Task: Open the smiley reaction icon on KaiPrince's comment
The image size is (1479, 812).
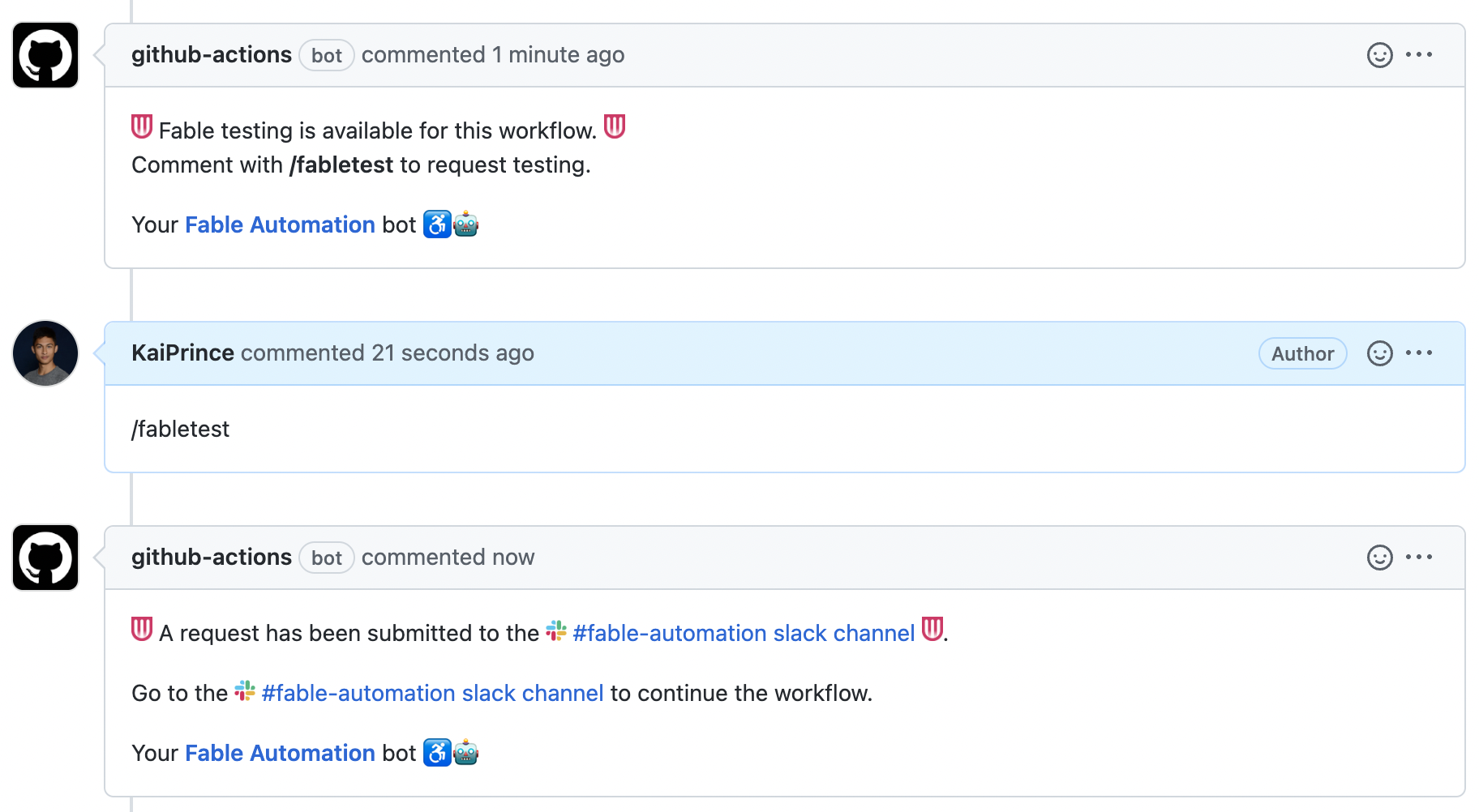Action: pos(1379,353)
